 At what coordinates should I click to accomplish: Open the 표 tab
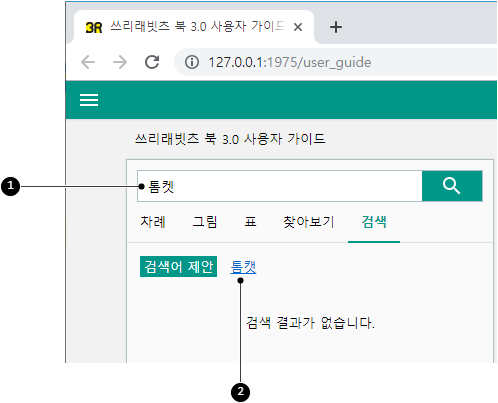pyautogui.click(x=250, y=222)
